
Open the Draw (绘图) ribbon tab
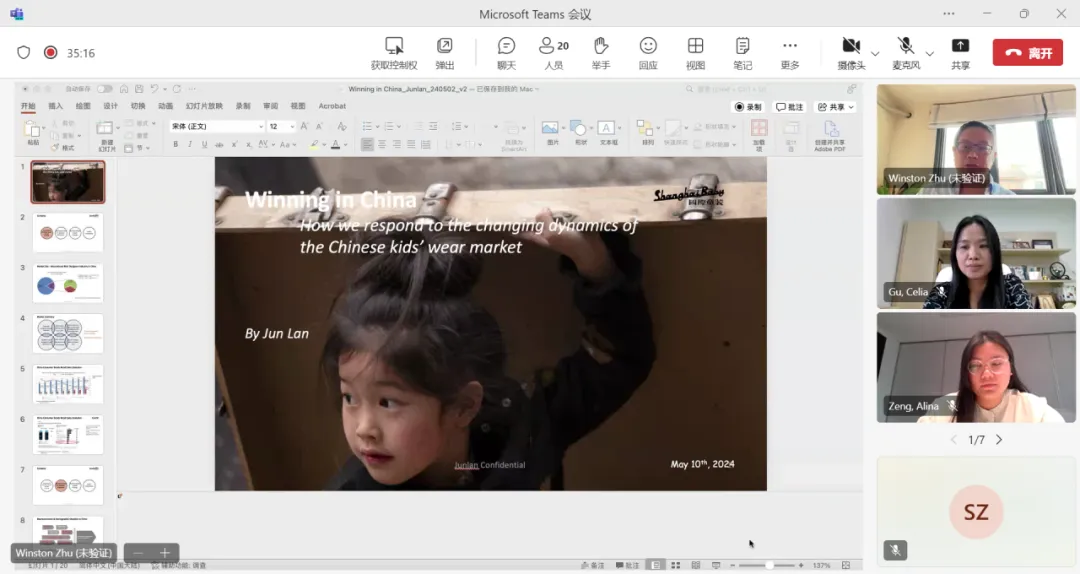coord(83,106)
